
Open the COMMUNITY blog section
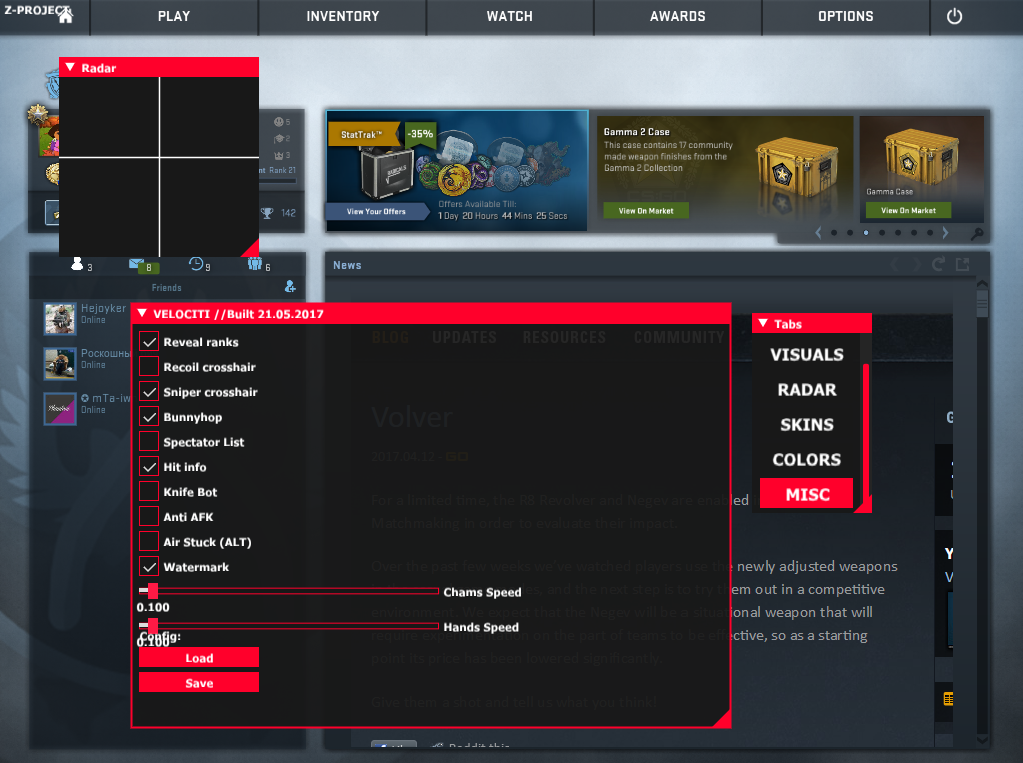tap(679, 337)
